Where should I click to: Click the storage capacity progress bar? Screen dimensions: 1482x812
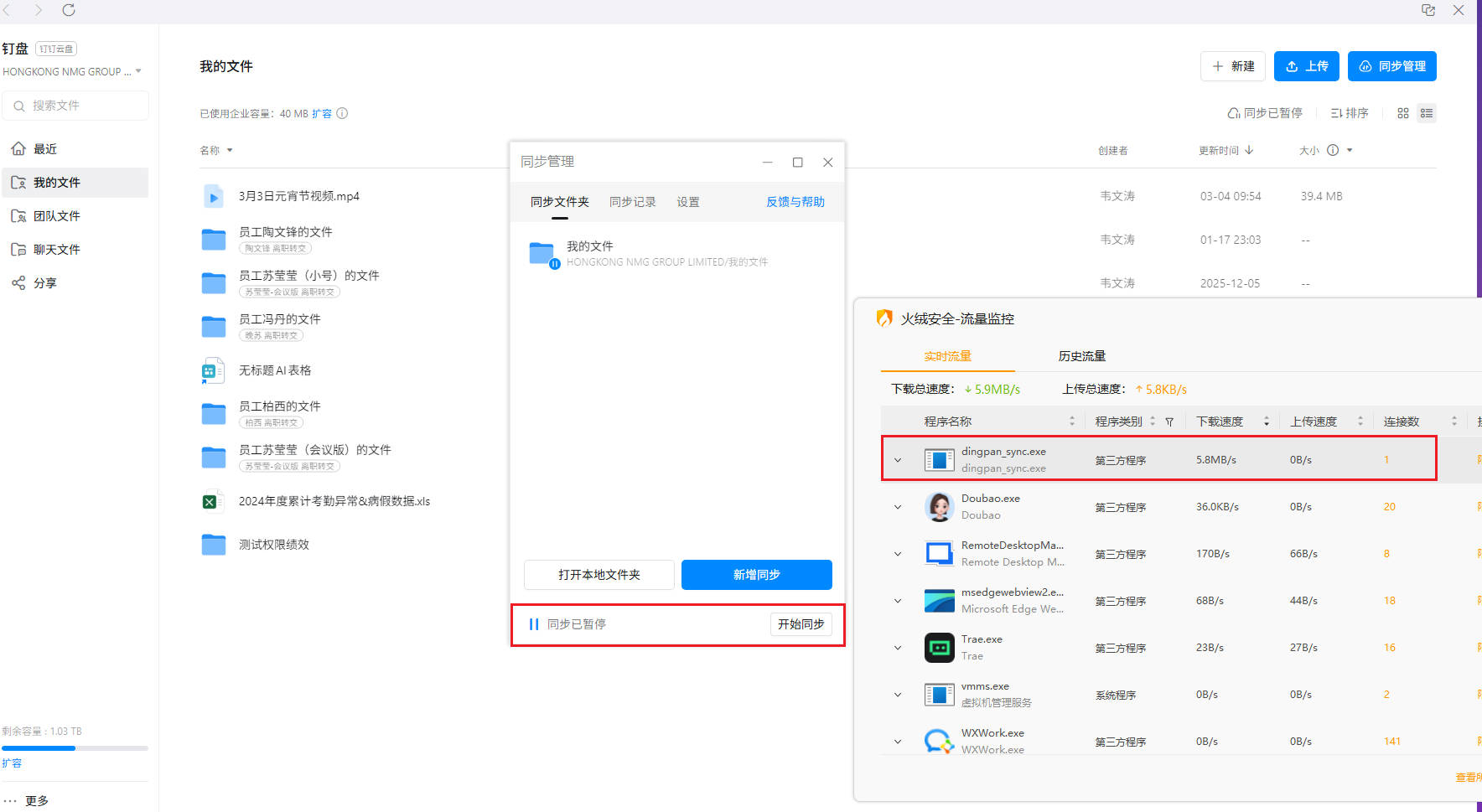coord(75,747)
